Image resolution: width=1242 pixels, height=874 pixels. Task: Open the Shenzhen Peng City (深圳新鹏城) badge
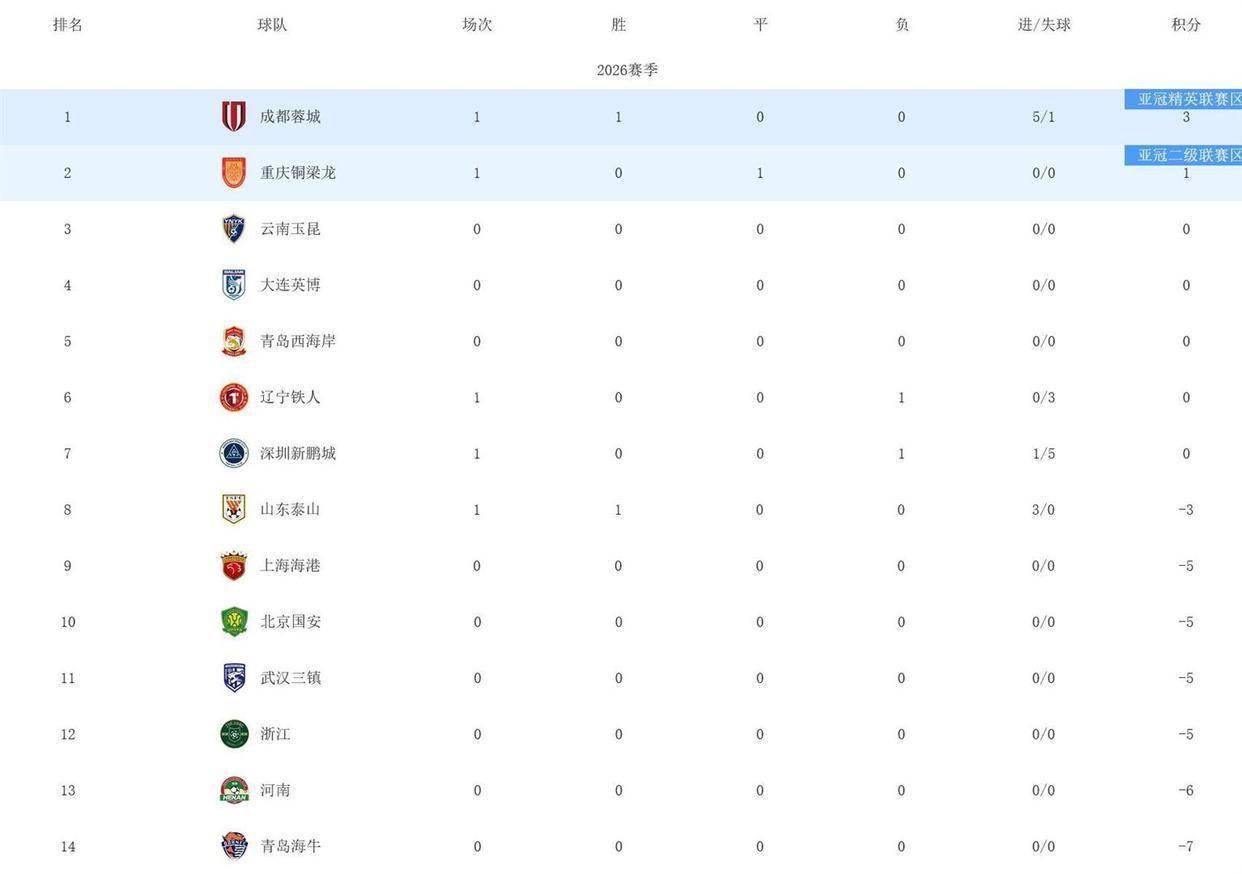pos(234,453)
